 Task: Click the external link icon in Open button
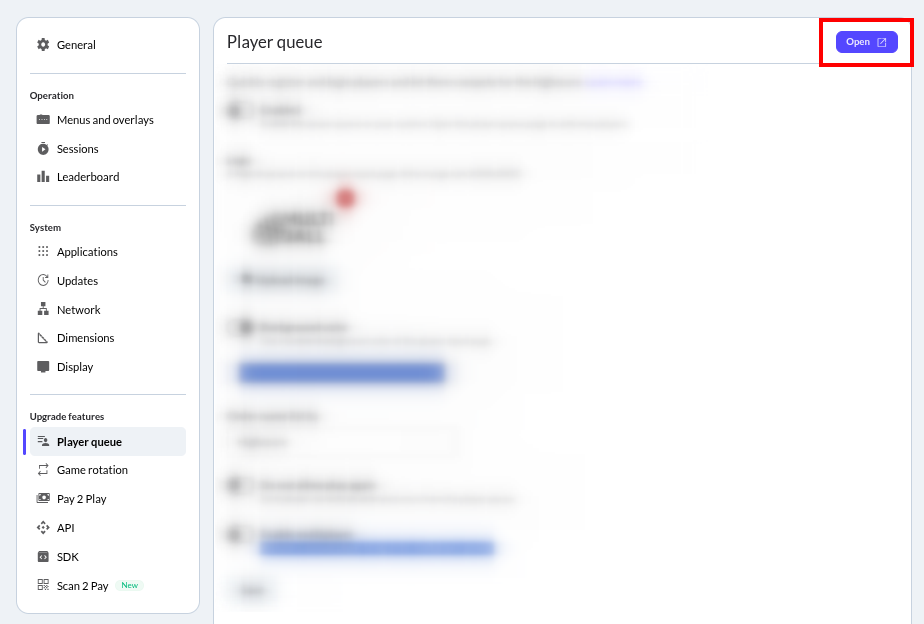[882, 42]
